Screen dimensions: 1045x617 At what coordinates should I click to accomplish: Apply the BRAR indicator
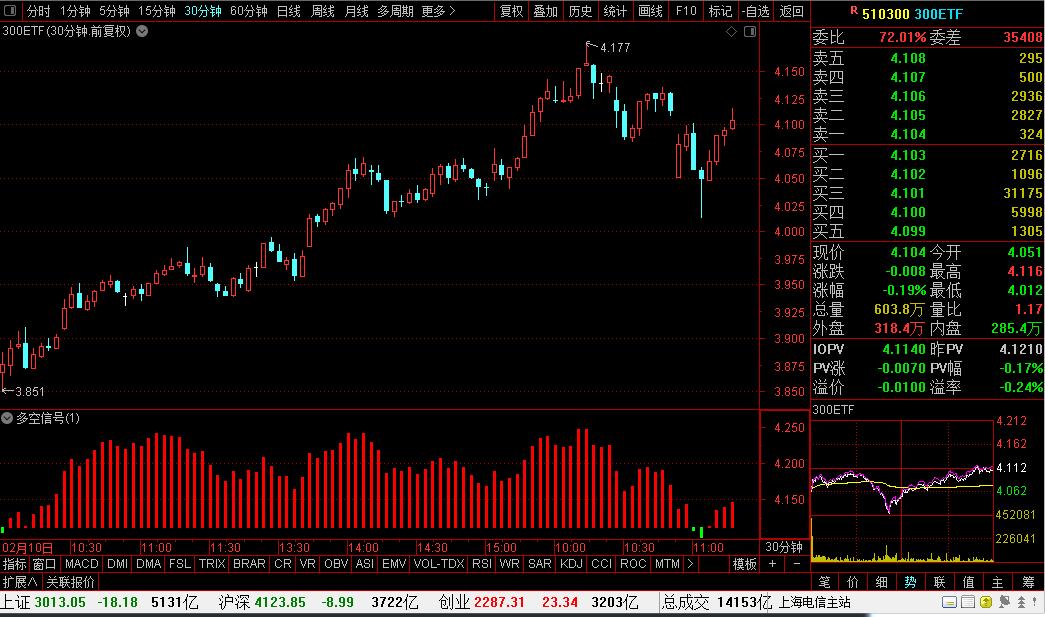coord(249,564)
